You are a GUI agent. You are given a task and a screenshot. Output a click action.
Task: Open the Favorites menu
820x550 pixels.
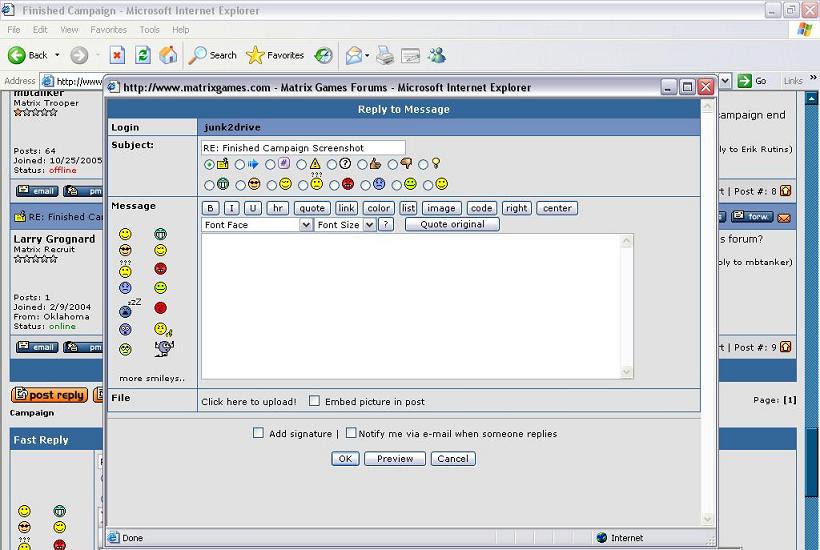tap(108, 30)
